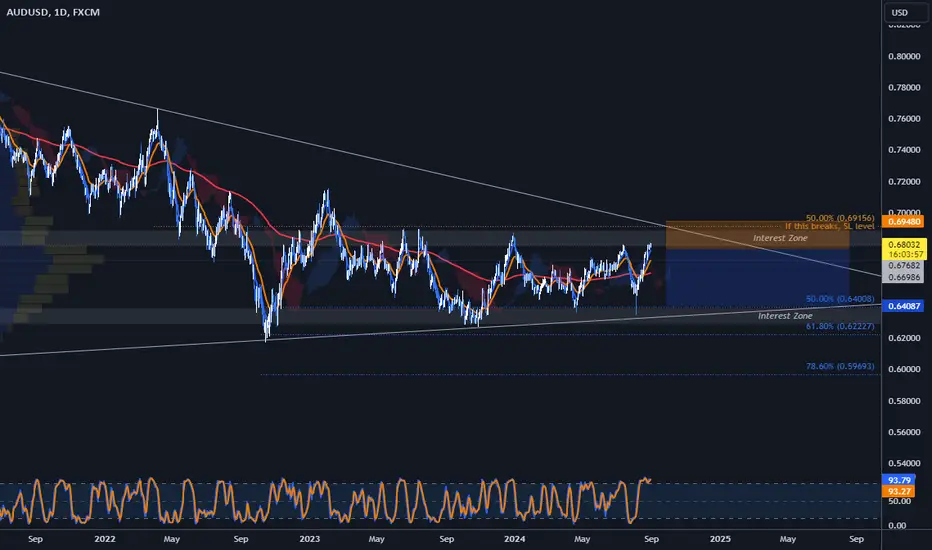Click the 0.74000 price scale label
932x550 pixels.
(904, 150)
